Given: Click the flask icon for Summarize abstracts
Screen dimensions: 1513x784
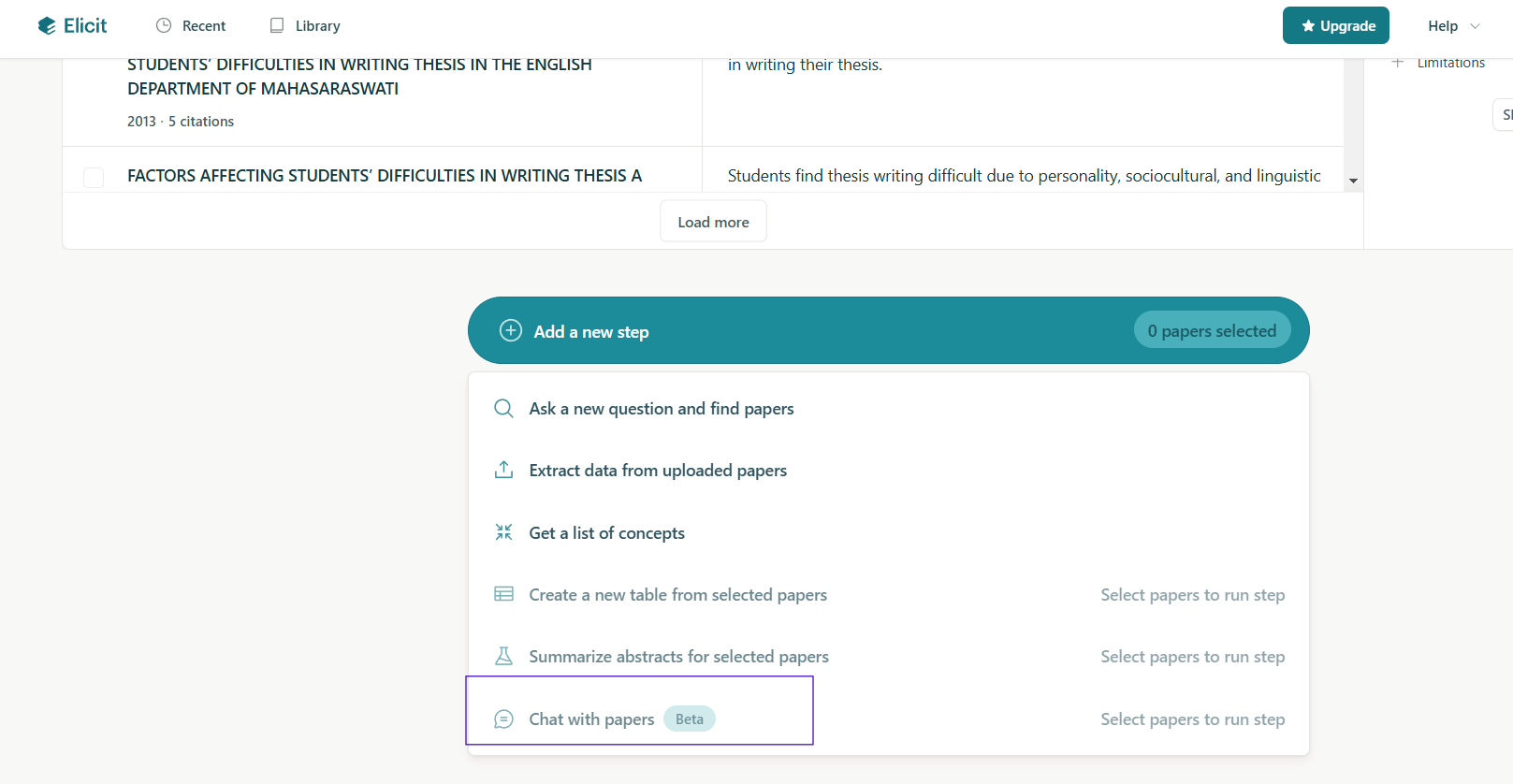Looking at the screenshot, I should [x=503, y=656].
